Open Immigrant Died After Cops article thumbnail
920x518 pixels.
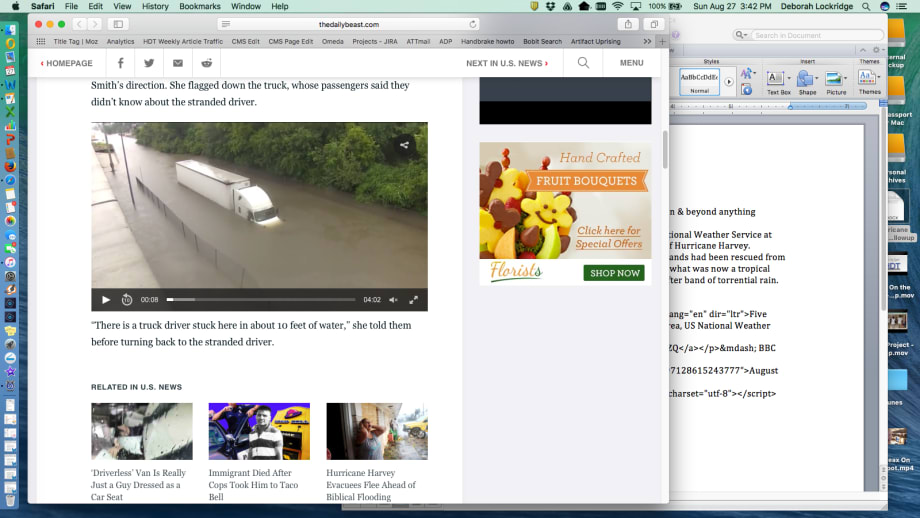coord(259,431)
